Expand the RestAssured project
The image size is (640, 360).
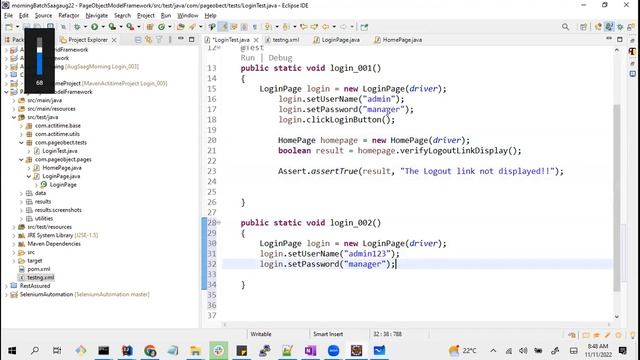click(6, 286)
